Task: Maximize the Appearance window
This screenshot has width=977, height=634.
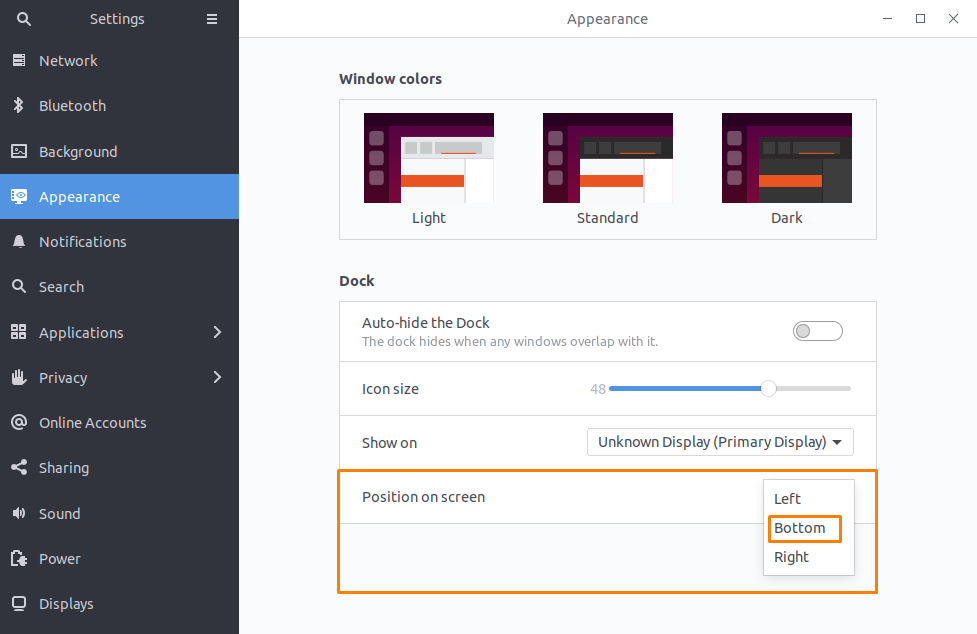Action: click(920, 19)
